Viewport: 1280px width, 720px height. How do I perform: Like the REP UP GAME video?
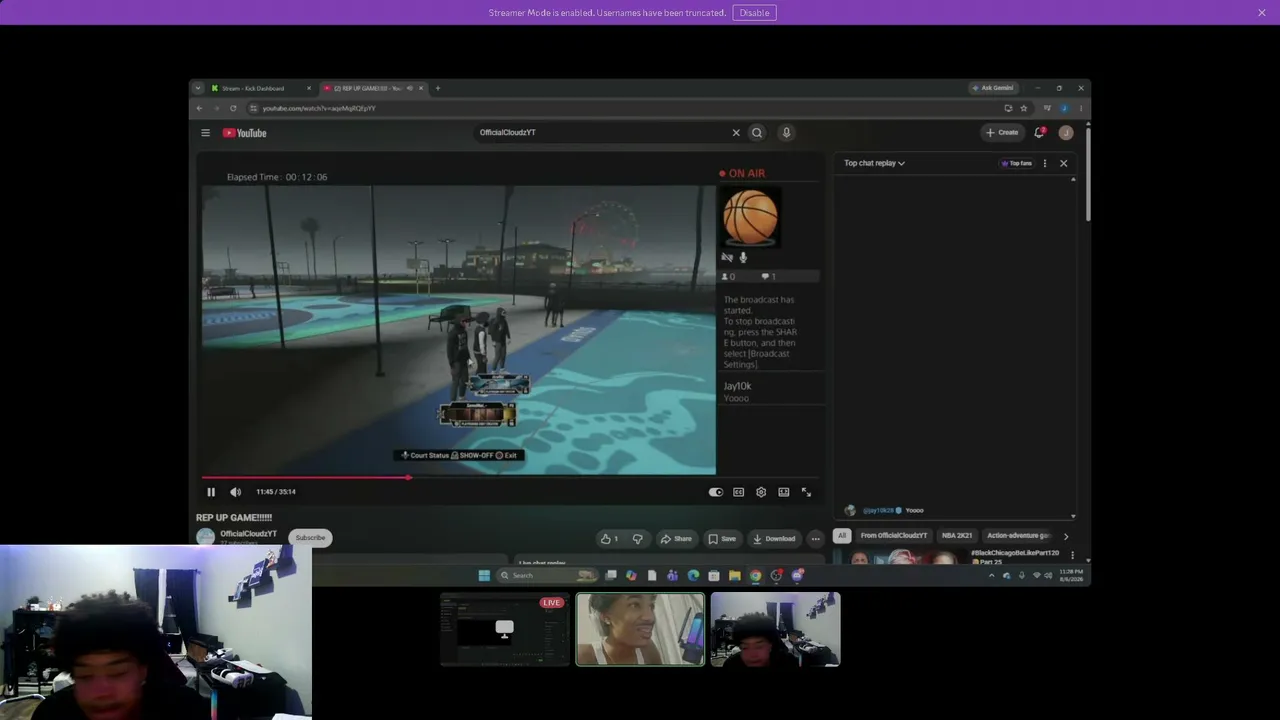pos(609,539)
